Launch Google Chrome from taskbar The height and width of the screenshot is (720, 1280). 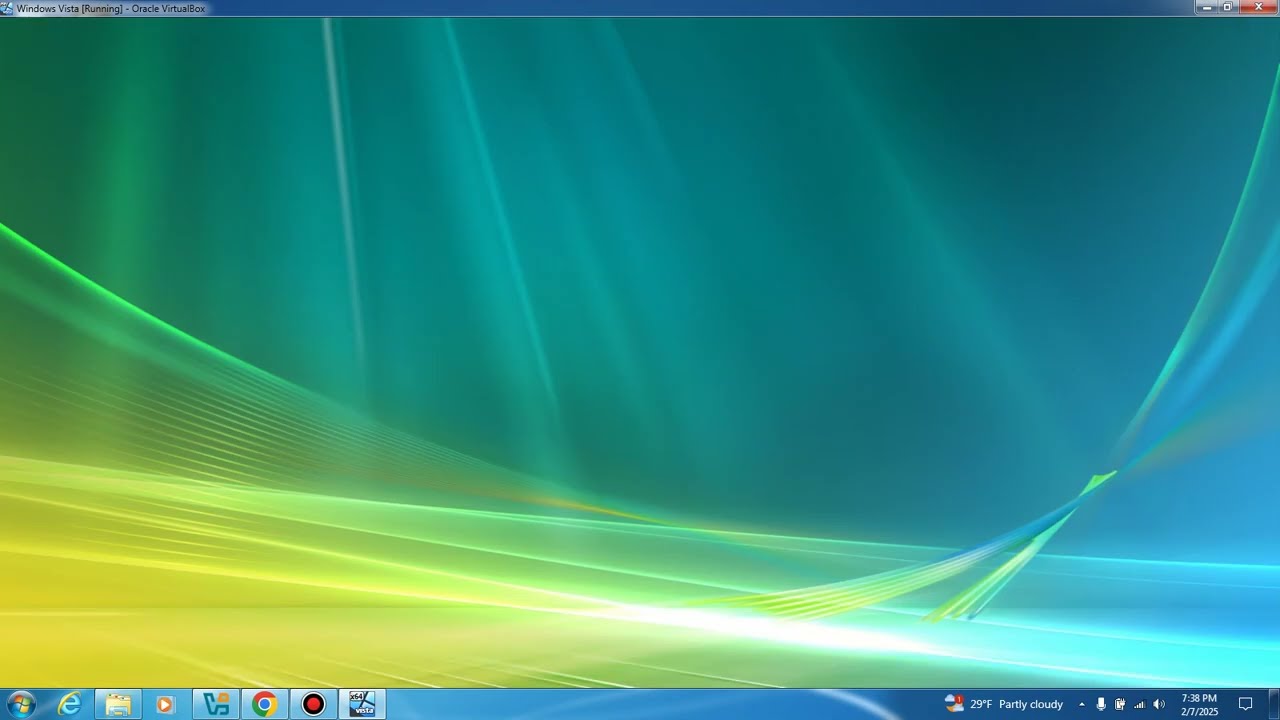264,704
